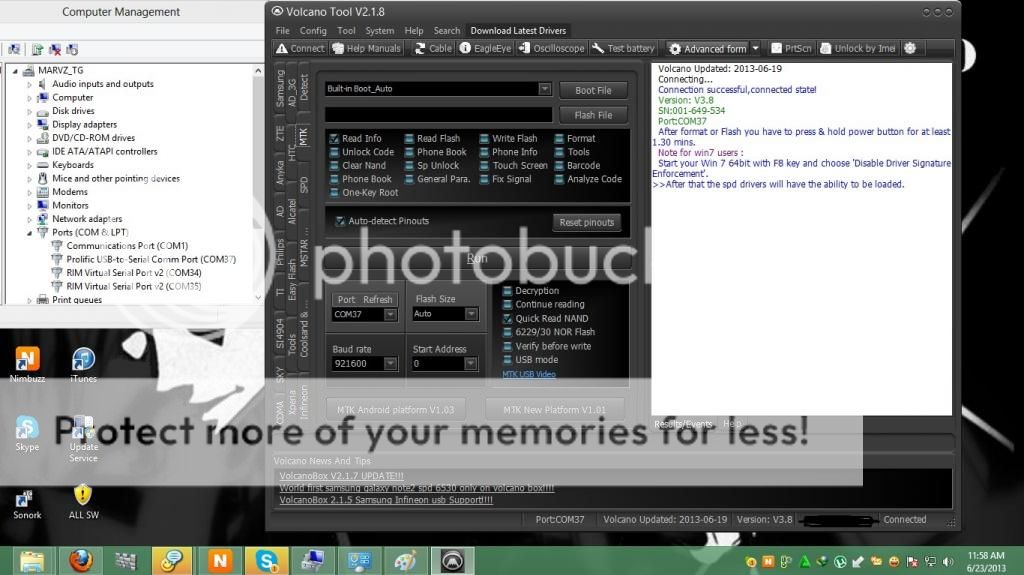Open the MTK USB Video link

coord(528,374)
